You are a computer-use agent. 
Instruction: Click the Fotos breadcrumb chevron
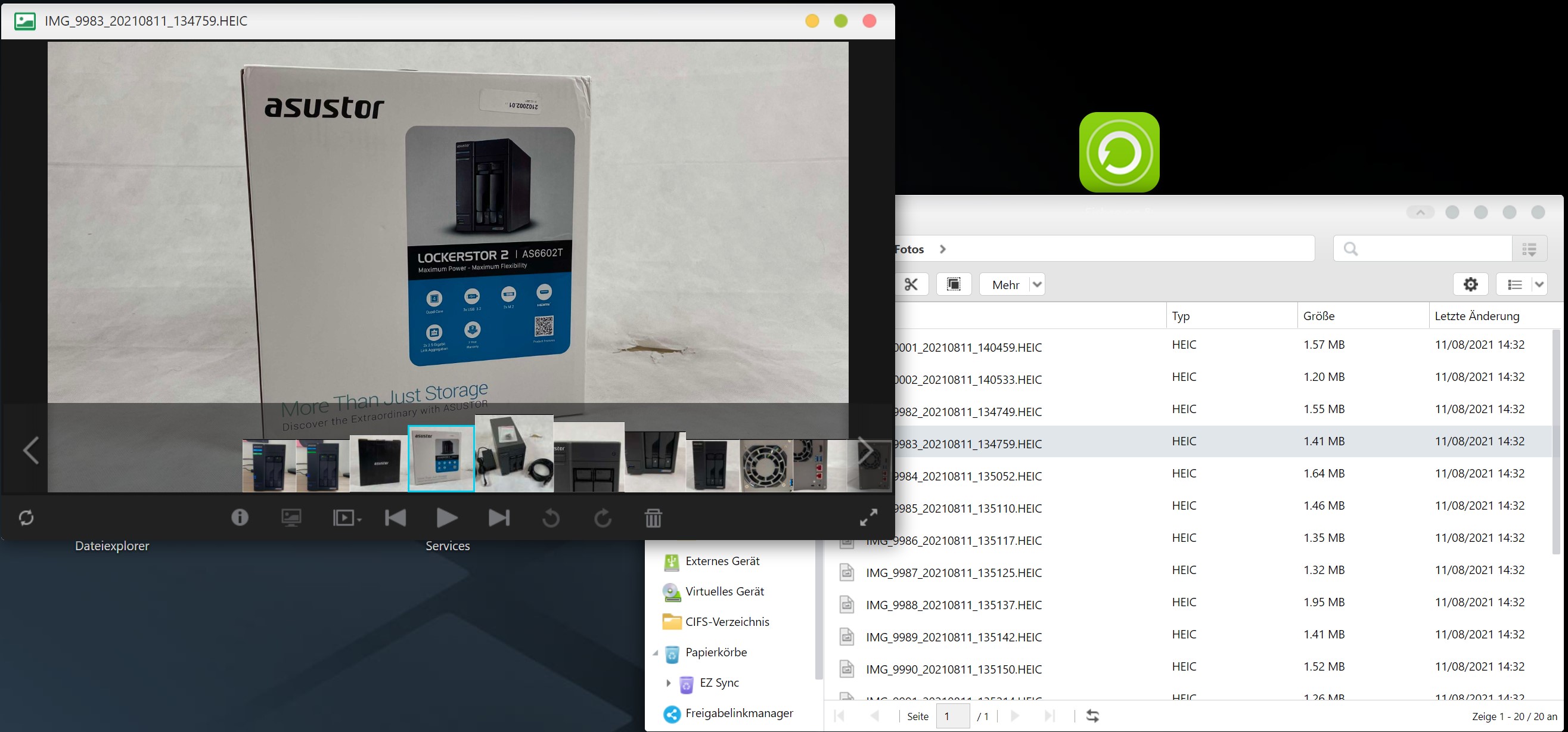(x=943, y=249)
